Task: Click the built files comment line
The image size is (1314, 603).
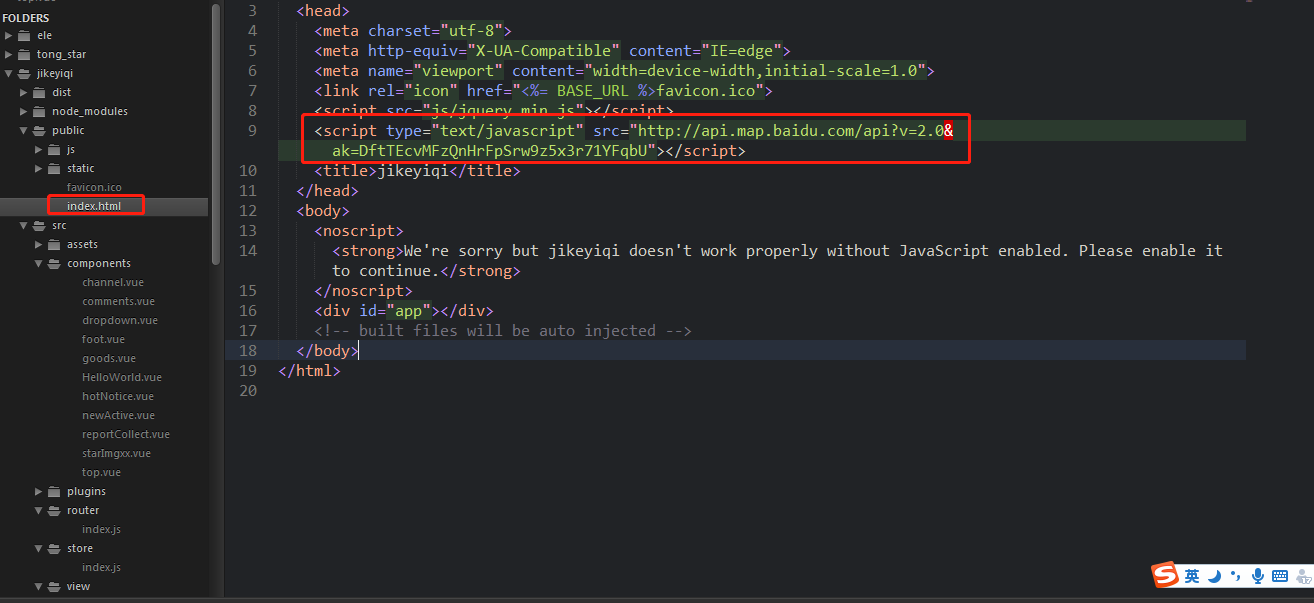Action: [503, 330]
